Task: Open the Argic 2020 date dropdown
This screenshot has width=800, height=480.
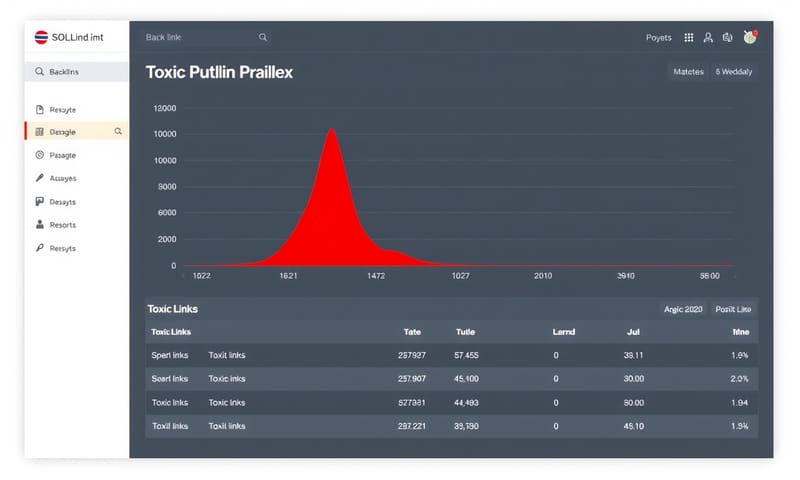Action: tap(683, 309)
